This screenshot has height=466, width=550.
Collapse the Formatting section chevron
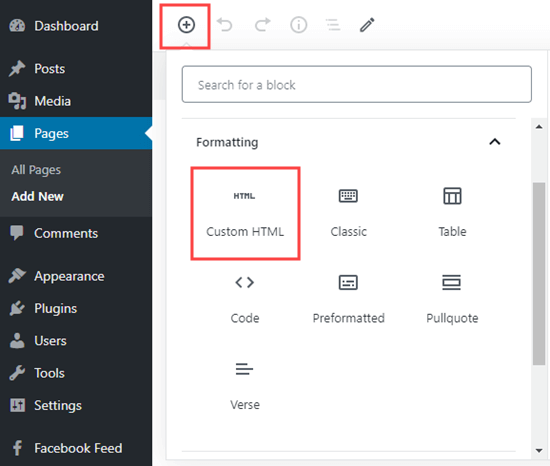click(x=495, y=142)
